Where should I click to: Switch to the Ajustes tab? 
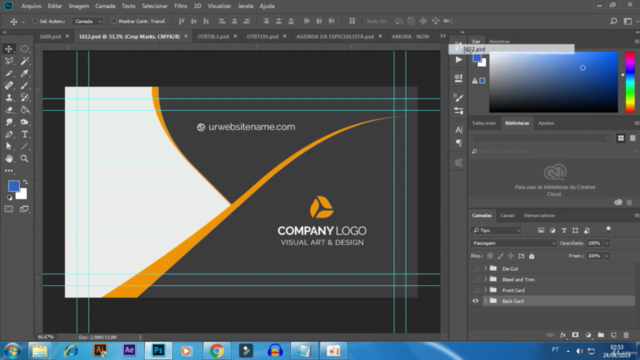pos(546,123)
